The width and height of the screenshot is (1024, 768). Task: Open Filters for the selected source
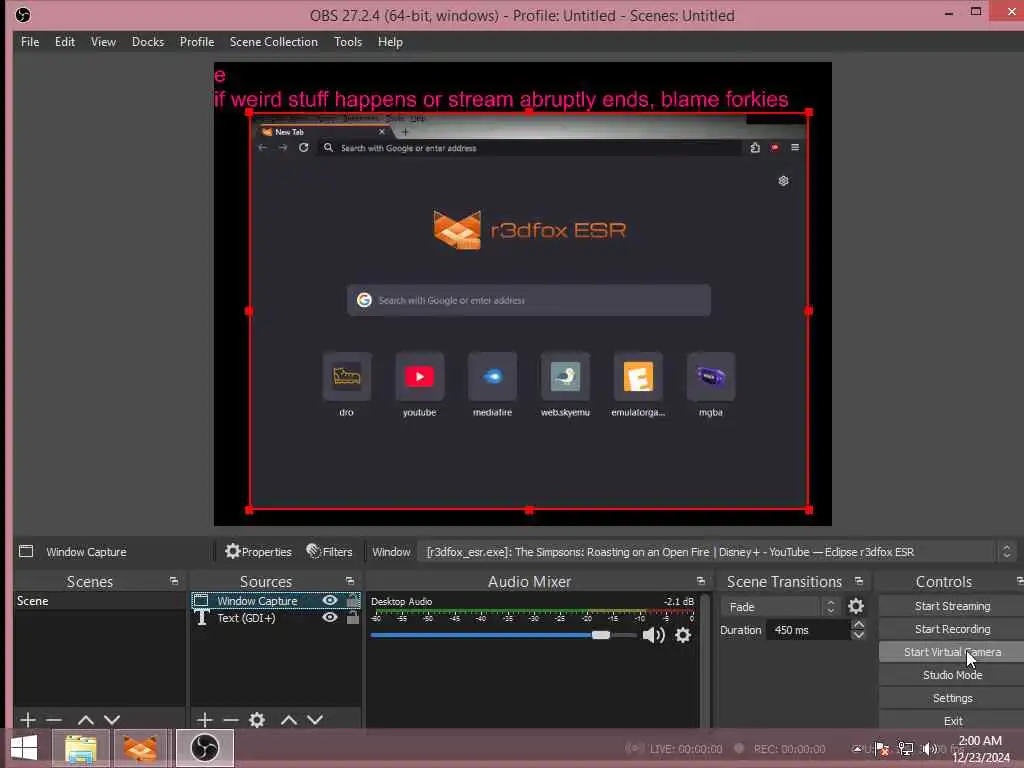(x=329, y=552)
